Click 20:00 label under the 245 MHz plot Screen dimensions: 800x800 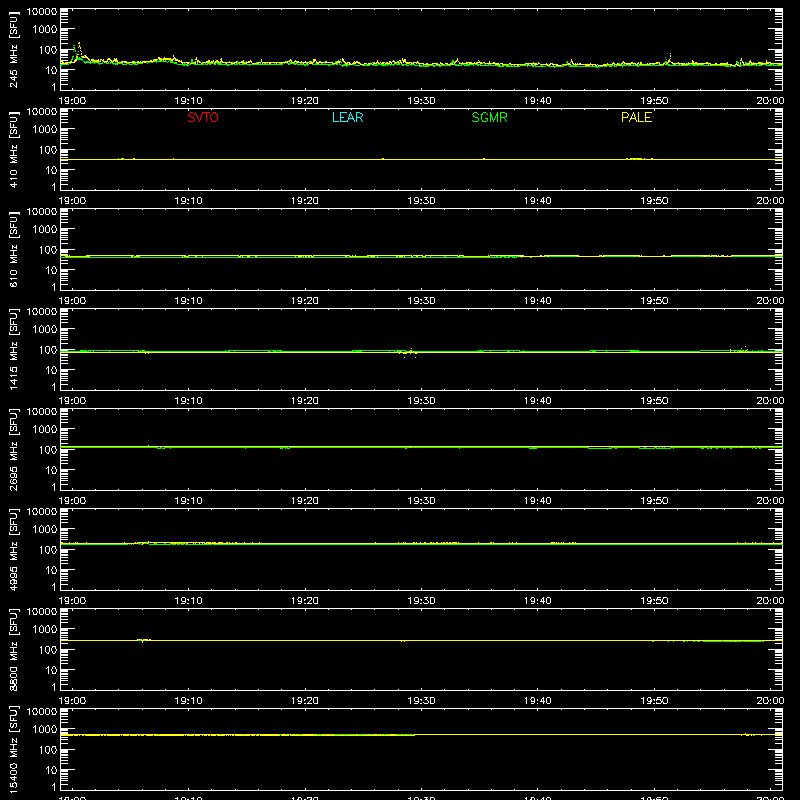[x=770, y=101]
